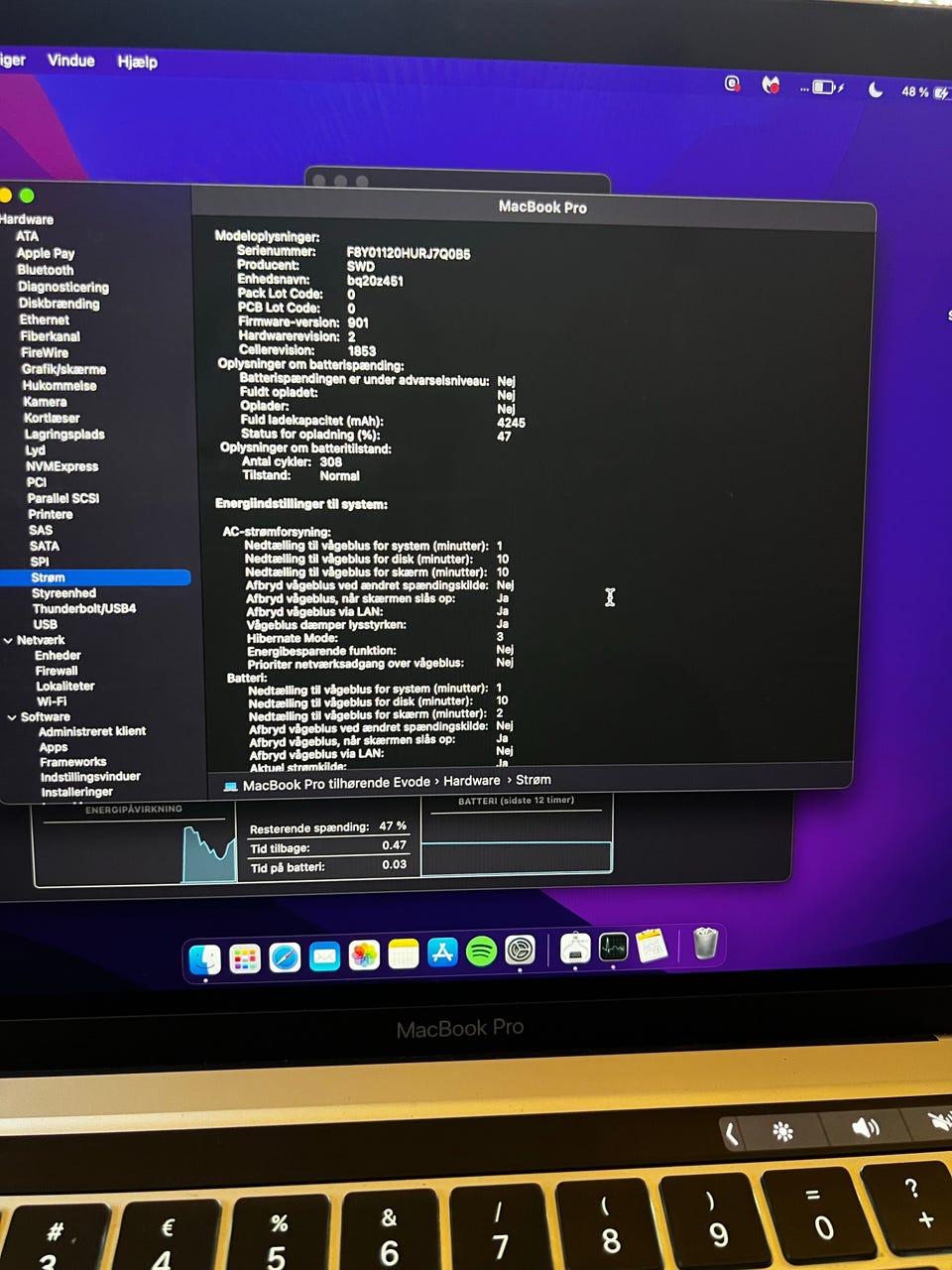952x1270 pixels.
Task: Click 'Hardware' in the path bar
Action: tap(472, 781)
